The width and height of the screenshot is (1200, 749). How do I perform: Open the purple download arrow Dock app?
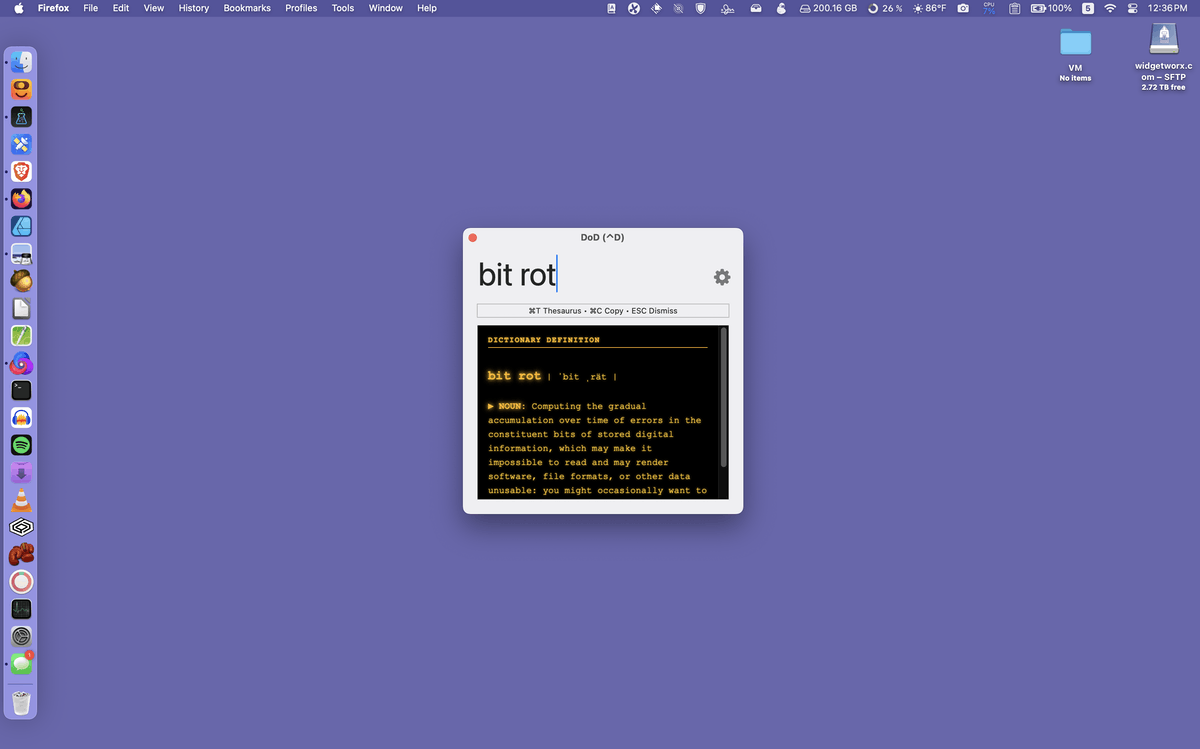tap(21, 472)
